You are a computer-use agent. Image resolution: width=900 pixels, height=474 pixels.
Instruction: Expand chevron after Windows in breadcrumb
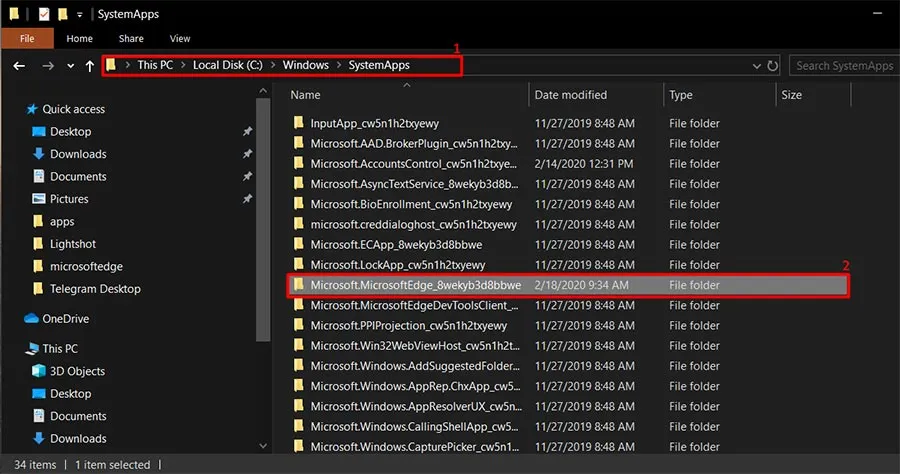(x=339, y=65)
